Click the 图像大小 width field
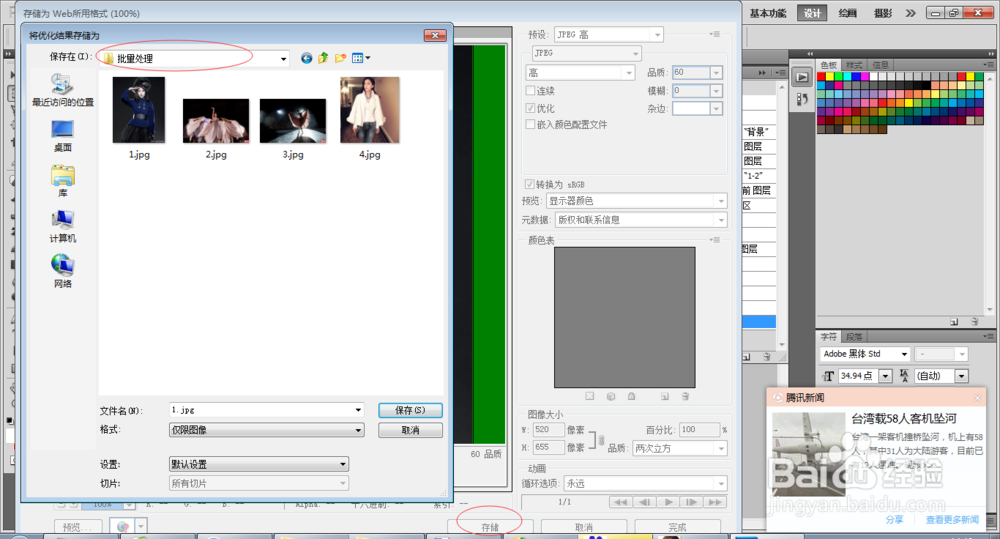1000x539 pixels. click(548, 430)
